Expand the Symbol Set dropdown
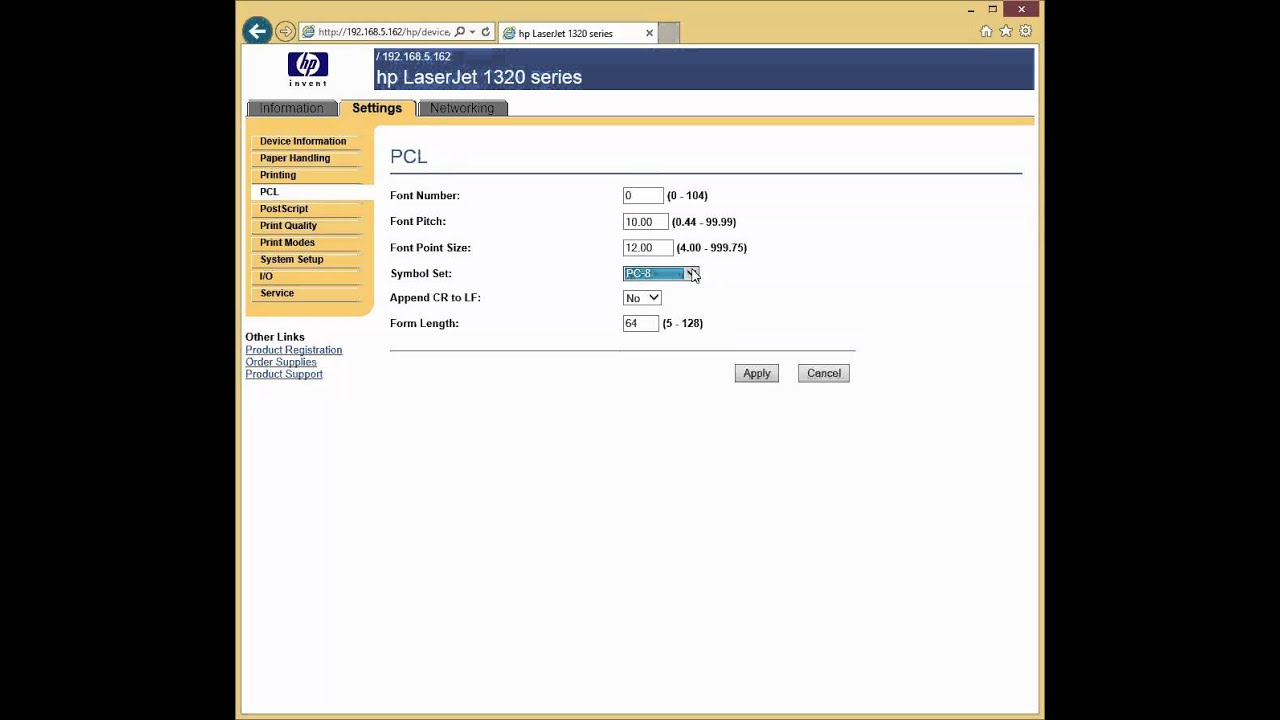 point(661,274)
